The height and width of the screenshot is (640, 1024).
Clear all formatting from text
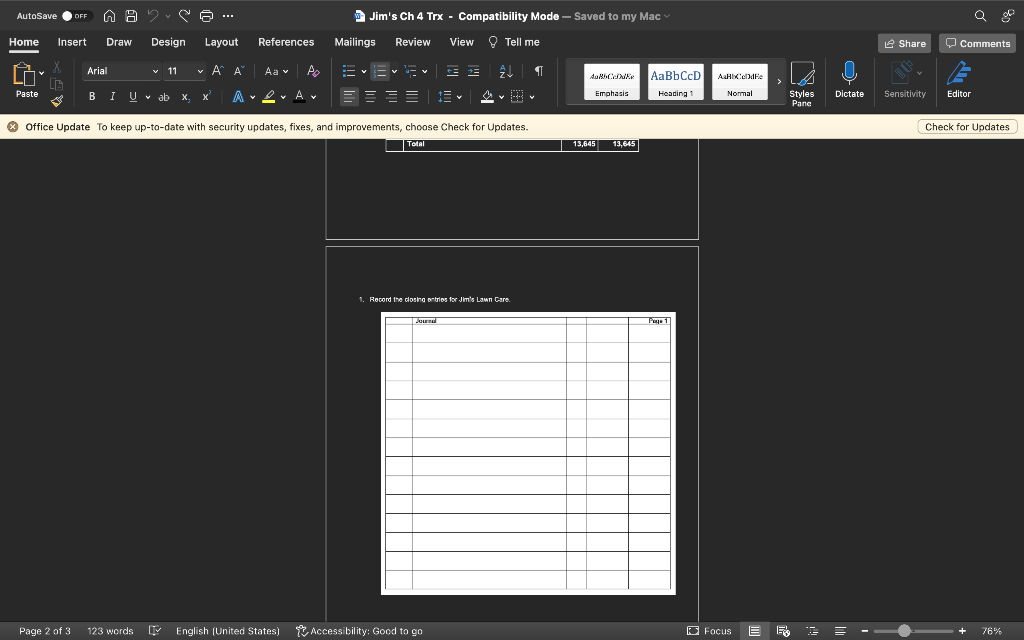(313, 71)
